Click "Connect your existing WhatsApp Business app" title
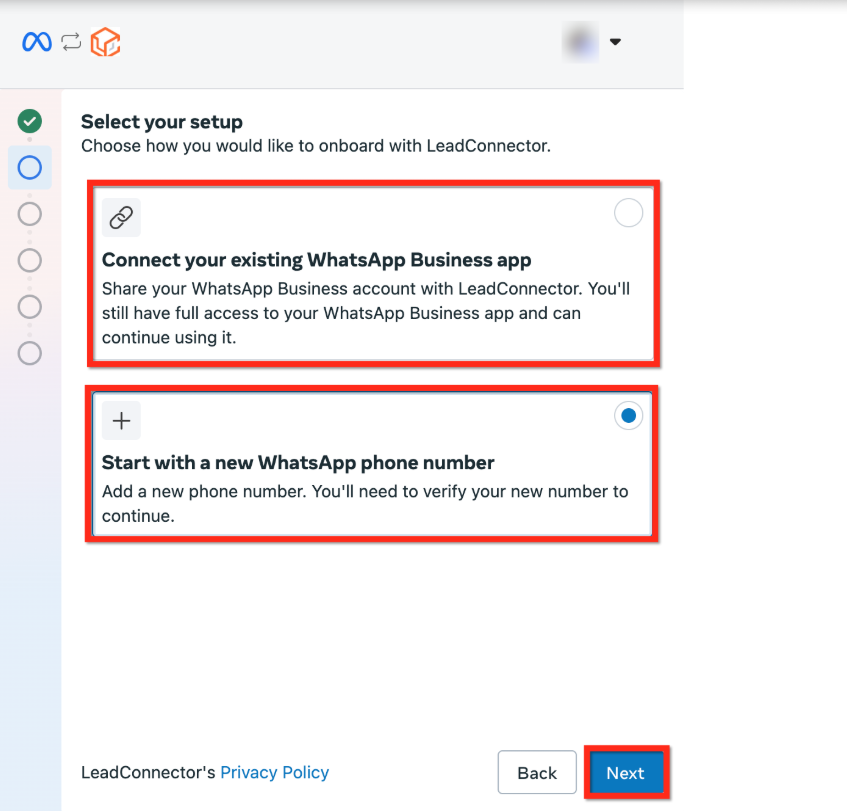The height and width of the screenshot is (811, 847). click(x=317, y=260)
